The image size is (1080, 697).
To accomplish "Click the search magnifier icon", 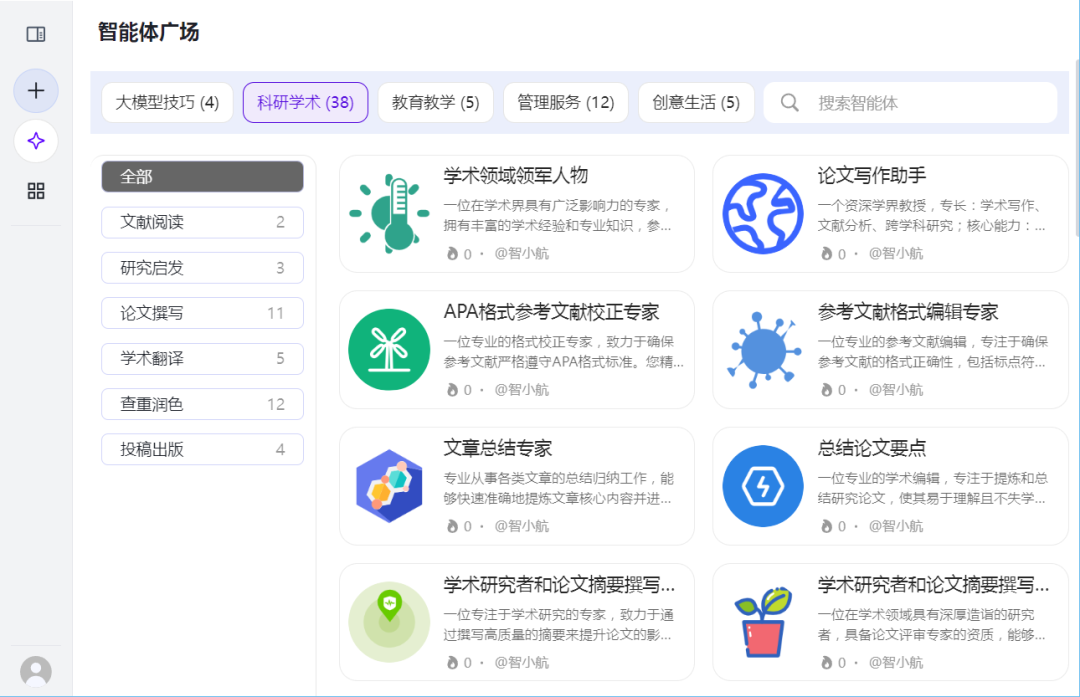I will coord(789,103).
